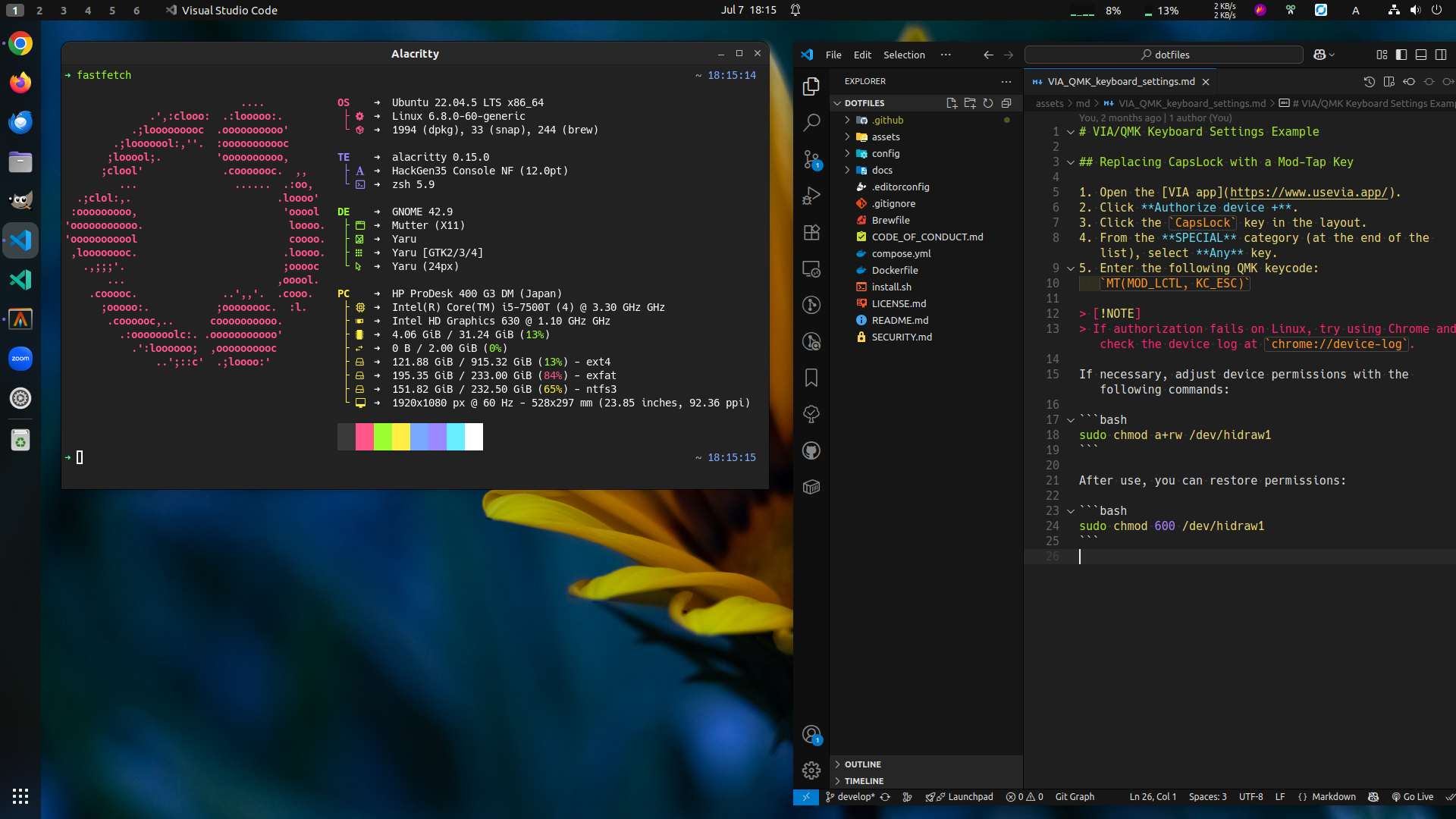The image size is (1456, 819).
Task: Launch Thunderbird from the dock
Action: pyautogui.click(x=20, y=122)
